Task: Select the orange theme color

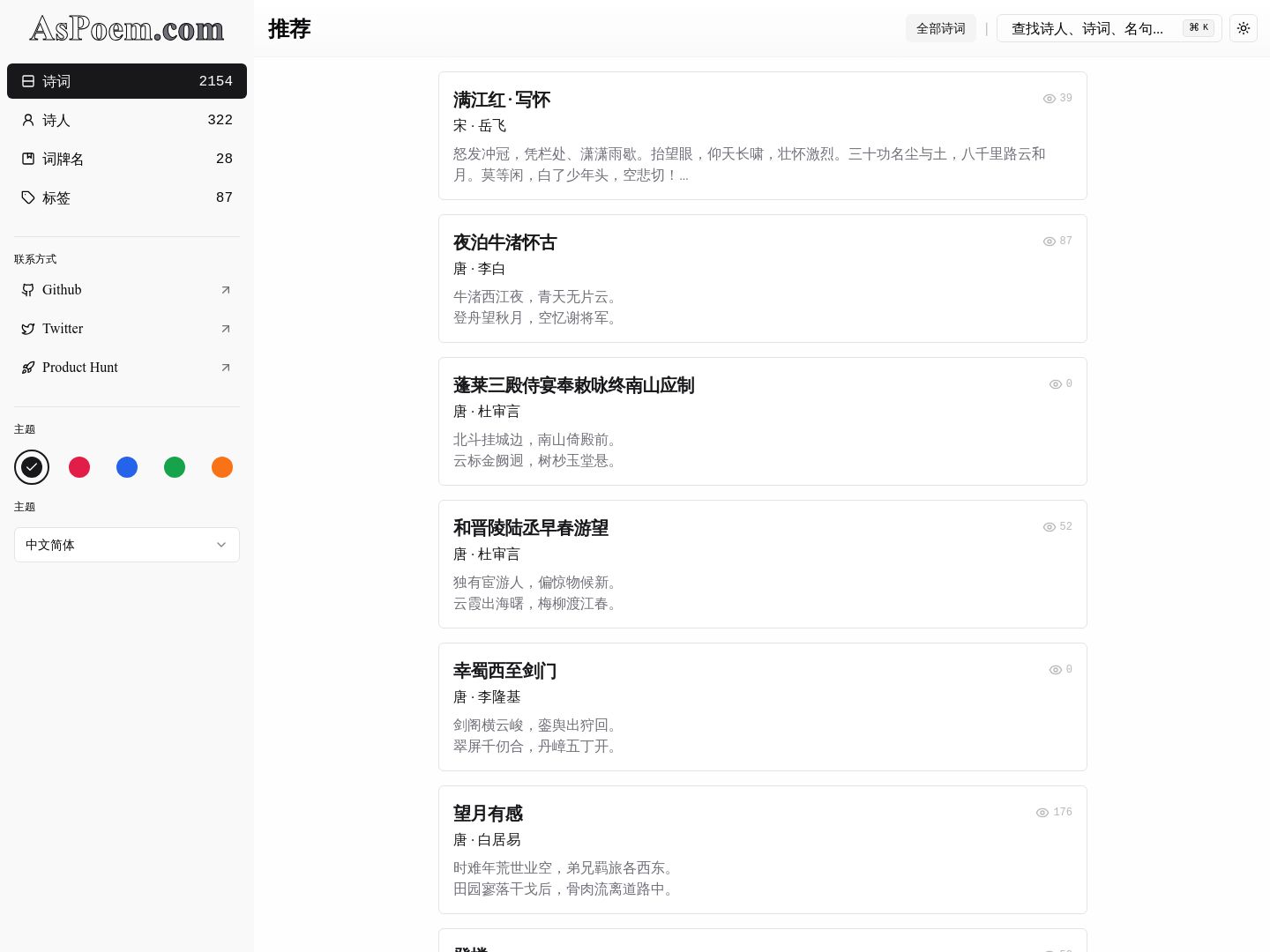Action: click(x=222, y=467)
